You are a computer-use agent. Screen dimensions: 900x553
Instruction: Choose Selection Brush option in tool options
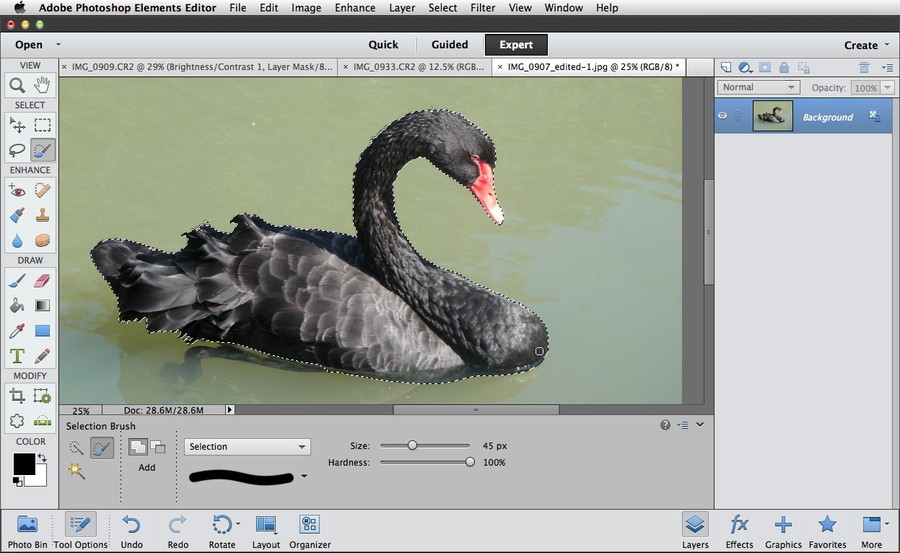click(x=102, y=448)
